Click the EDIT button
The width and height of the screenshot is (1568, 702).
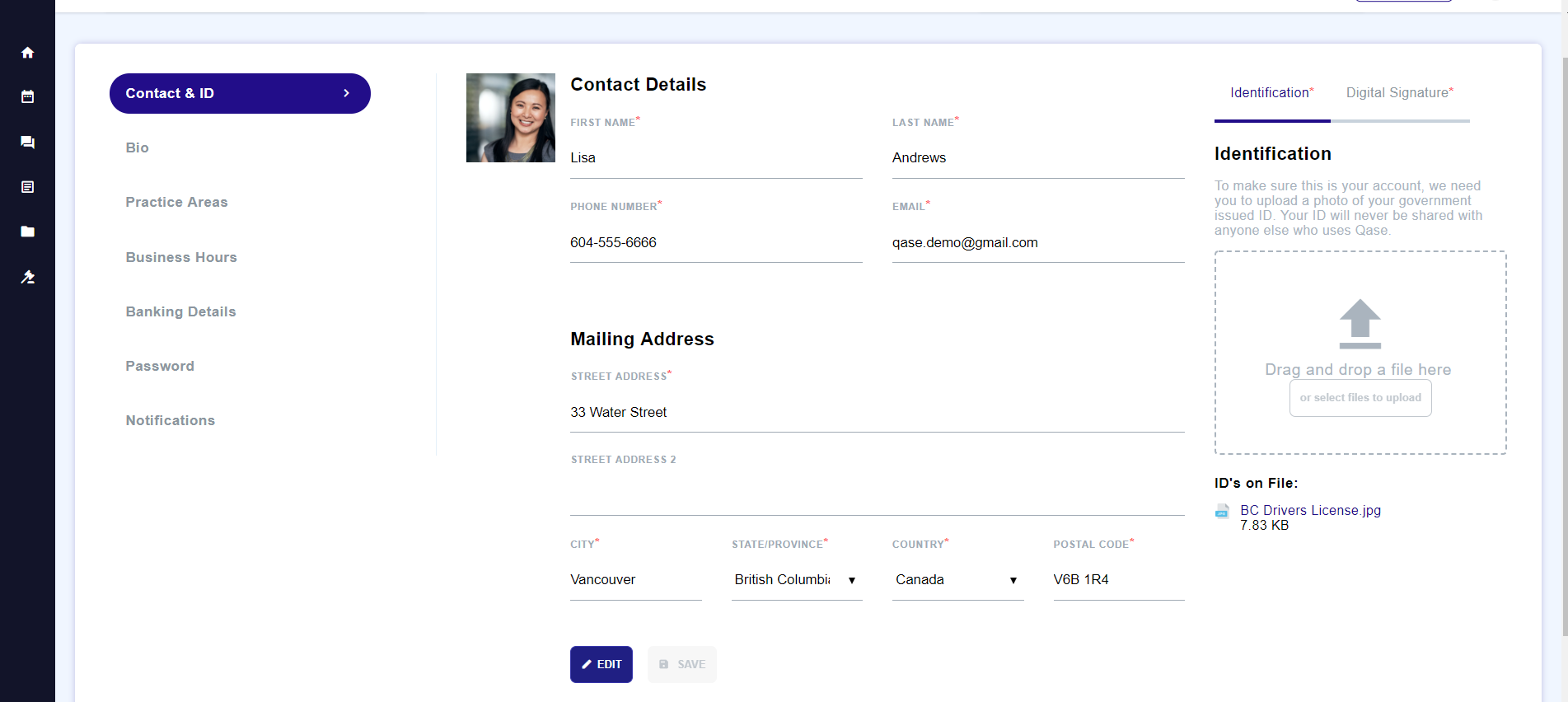tap(601, 664)
